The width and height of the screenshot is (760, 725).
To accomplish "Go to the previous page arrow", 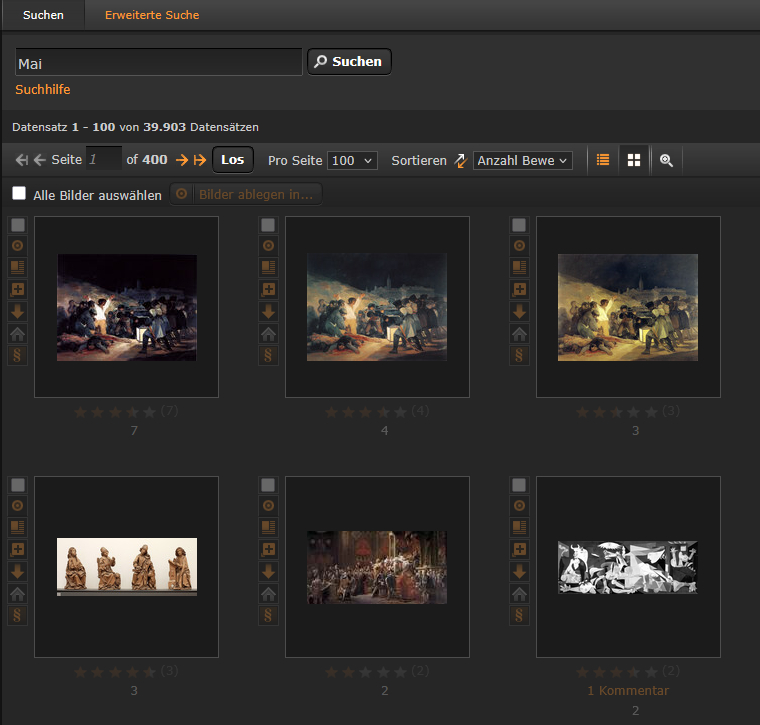I will click(x=40, y=160).
